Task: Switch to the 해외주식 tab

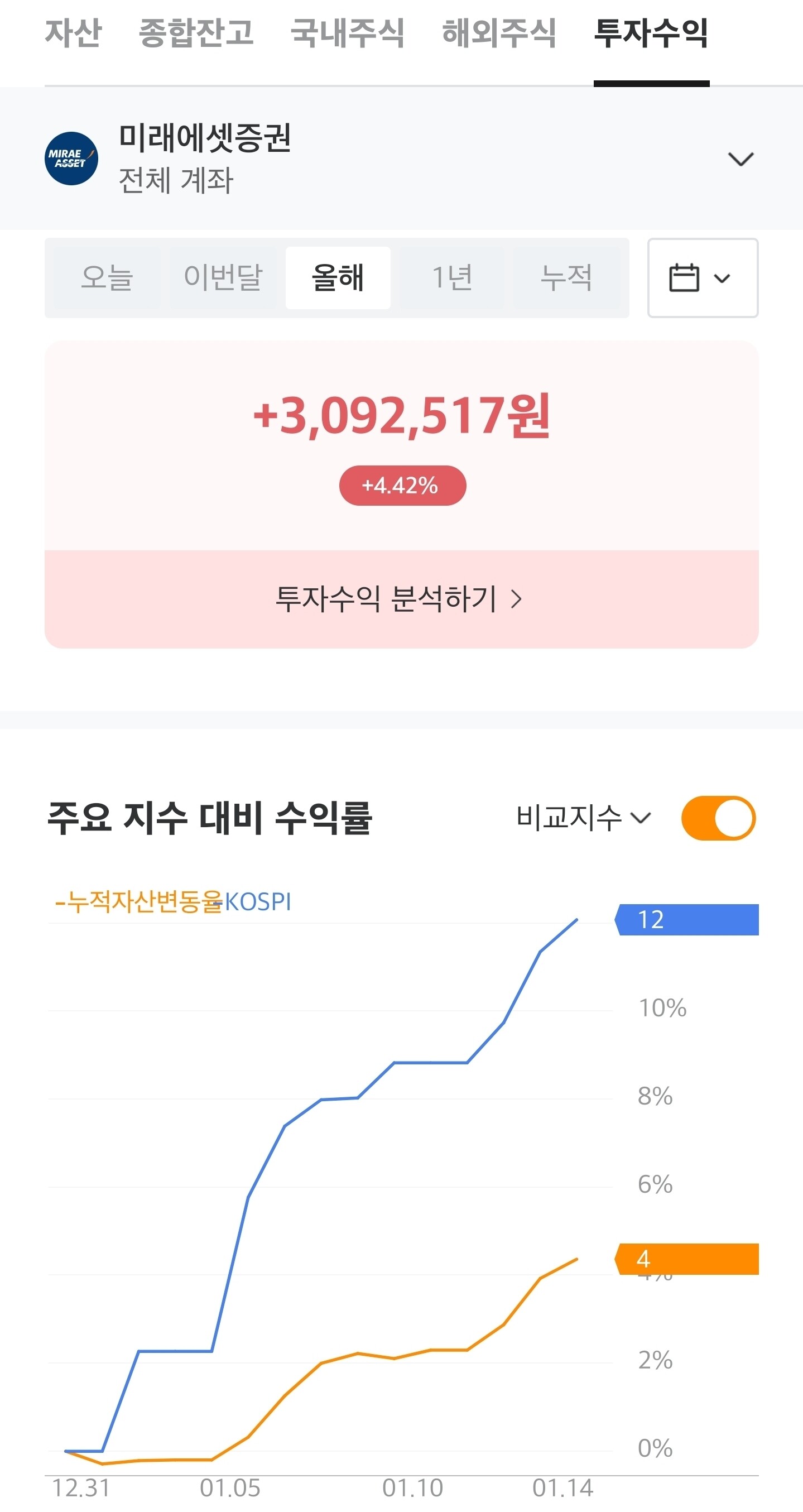Action: (499, 33)
